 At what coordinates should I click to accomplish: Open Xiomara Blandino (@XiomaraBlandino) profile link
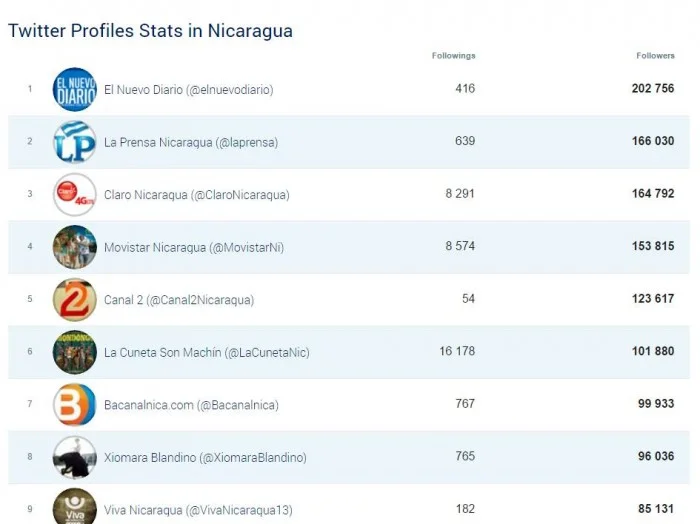tap(205, 458)
